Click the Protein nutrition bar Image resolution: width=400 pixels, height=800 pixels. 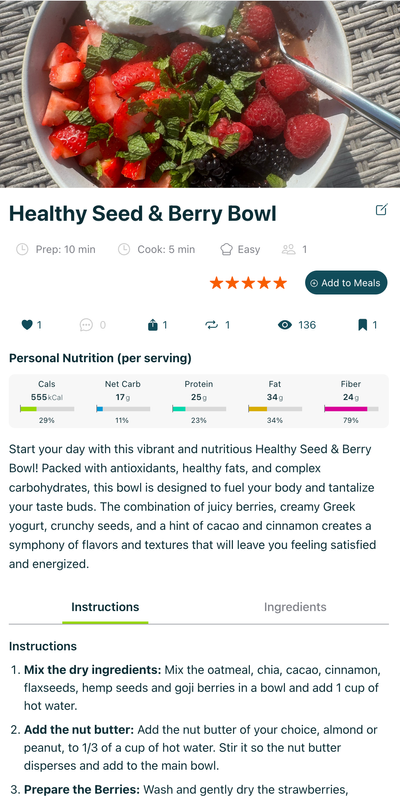(199, 409)
